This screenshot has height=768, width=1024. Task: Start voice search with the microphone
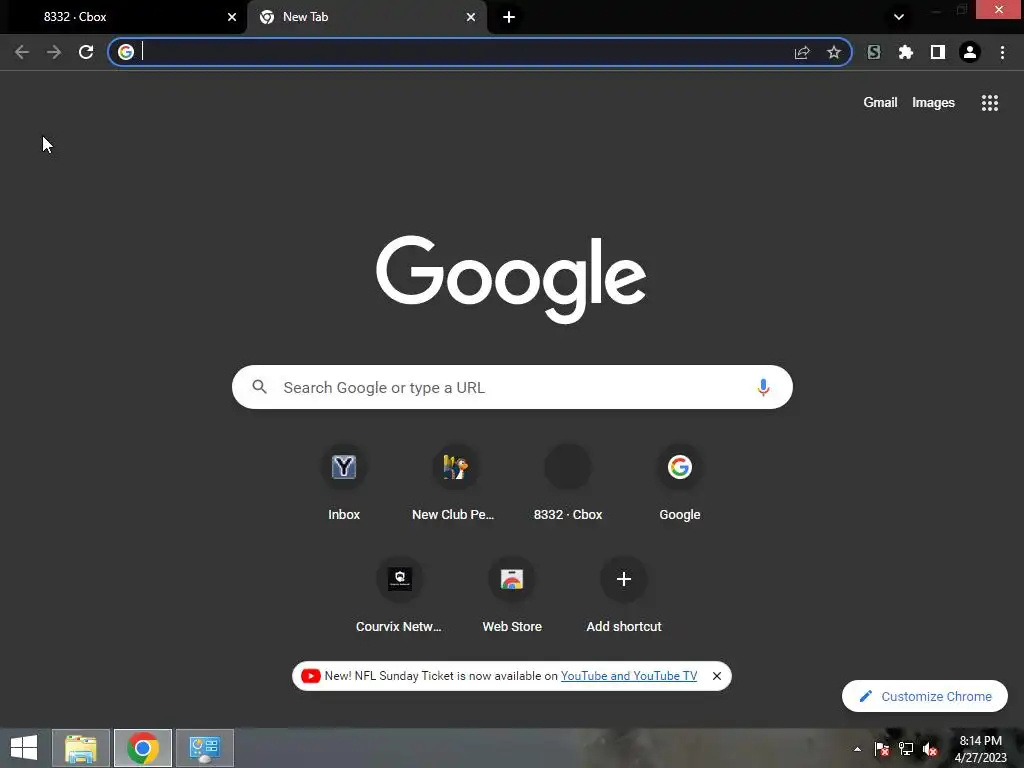(x=763, y=387)
